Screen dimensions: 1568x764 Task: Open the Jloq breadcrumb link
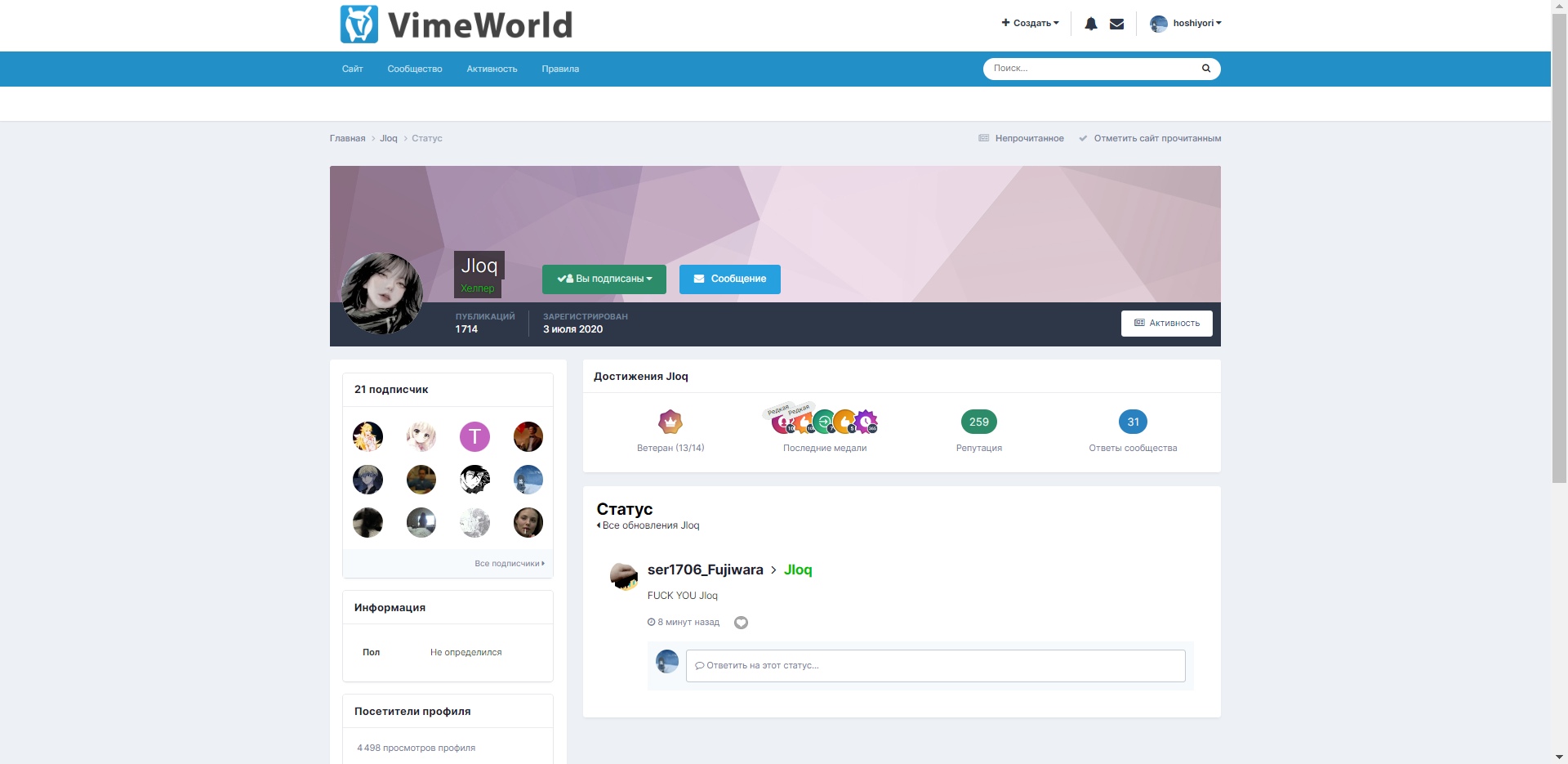[389, 138]
